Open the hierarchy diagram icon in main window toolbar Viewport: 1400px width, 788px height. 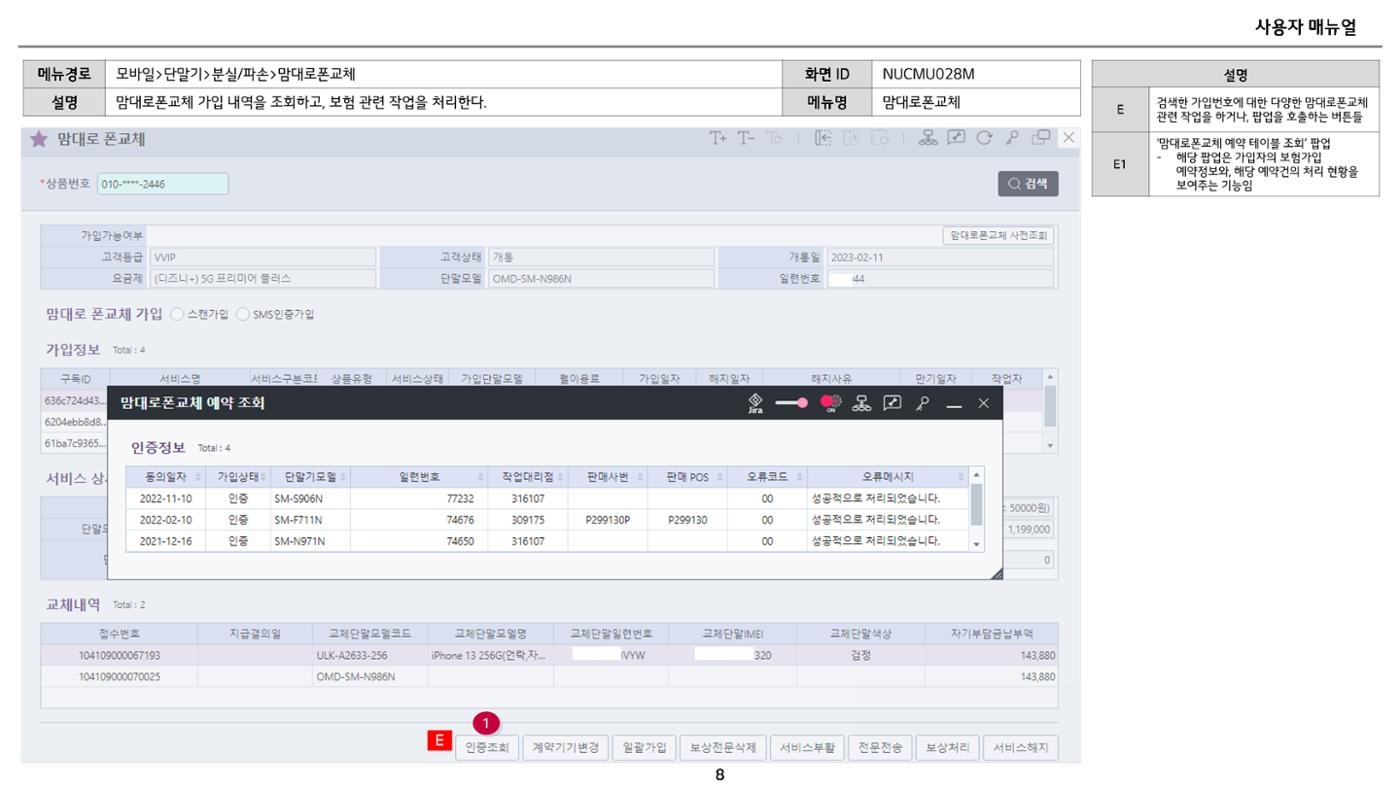pos(926,139)
